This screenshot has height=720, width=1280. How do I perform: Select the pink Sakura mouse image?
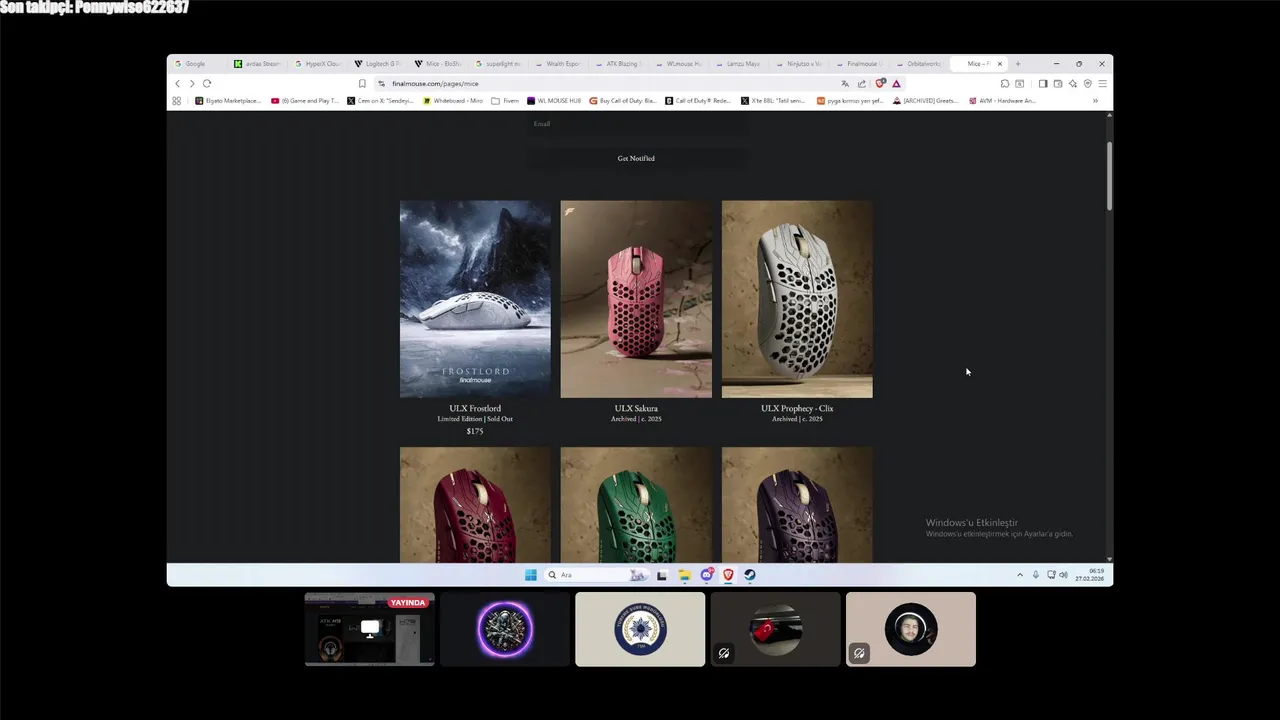(x=636, y=299)
